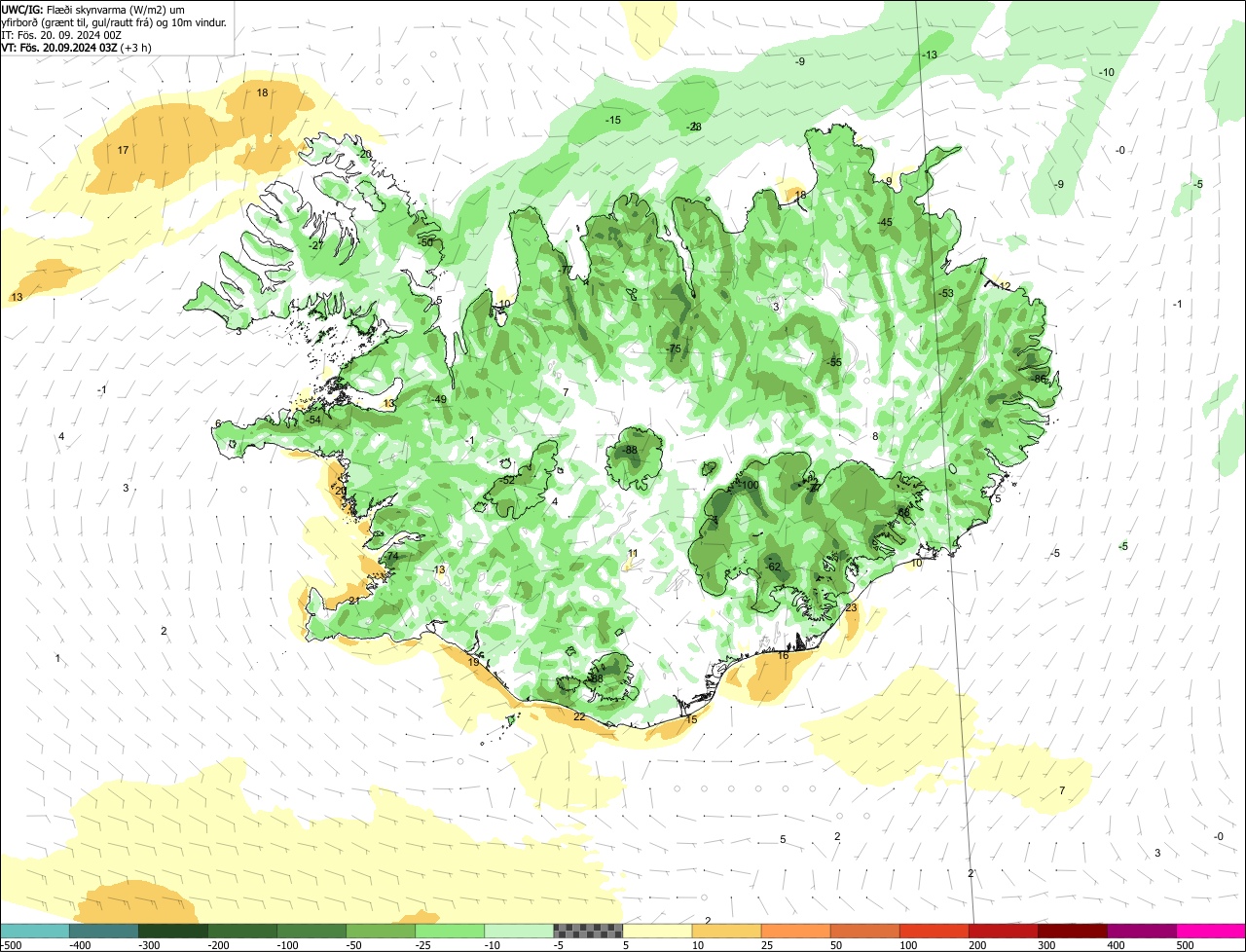Select the pale yellow swatch between 5 and 10
The image size is (1246, 952).
(657, 931)
